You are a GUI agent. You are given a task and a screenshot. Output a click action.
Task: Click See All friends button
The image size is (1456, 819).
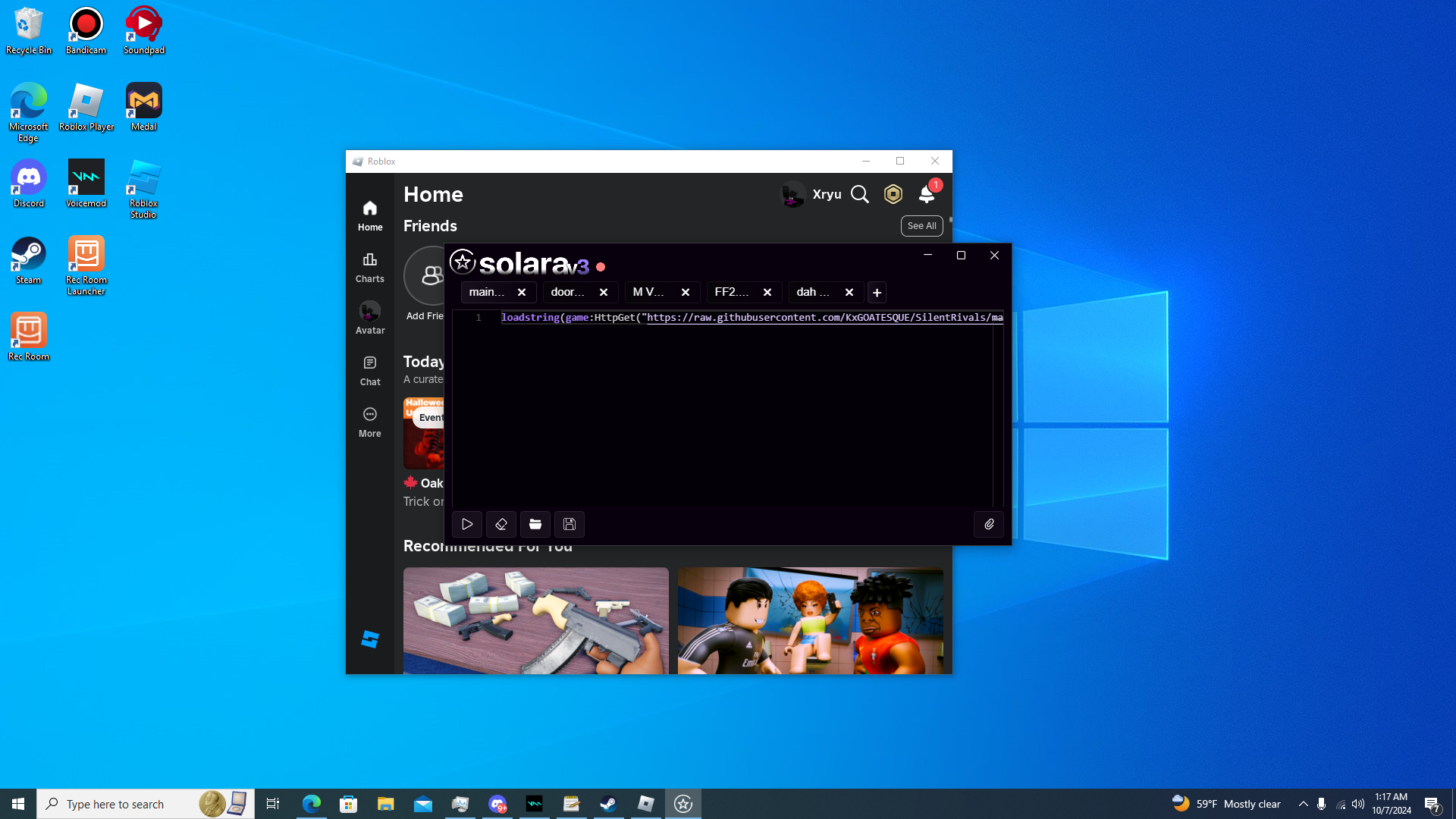coord(921,226)
